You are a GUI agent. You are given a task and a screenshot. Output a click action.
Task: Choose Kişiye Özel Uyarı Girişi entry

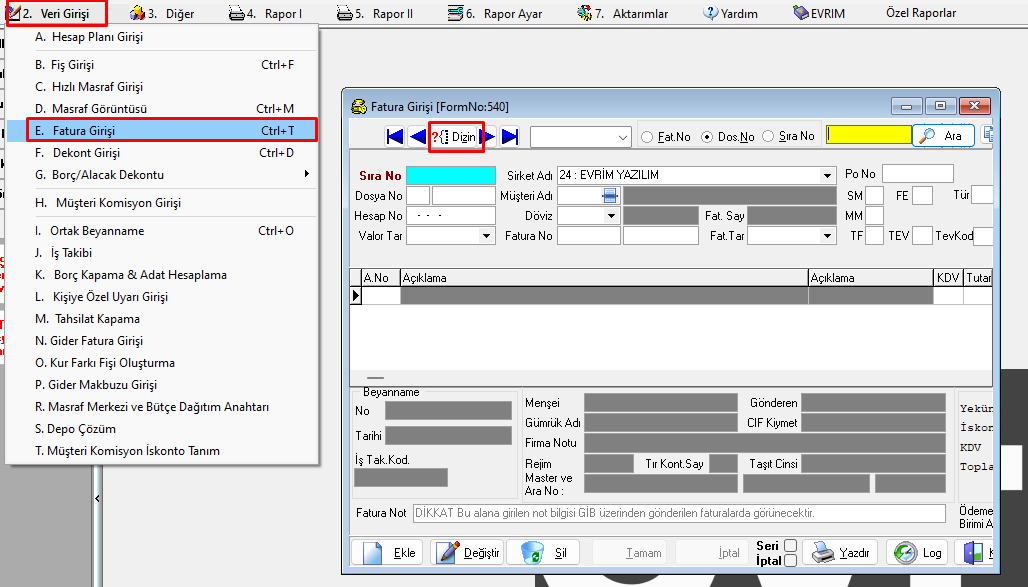point(161,297)
